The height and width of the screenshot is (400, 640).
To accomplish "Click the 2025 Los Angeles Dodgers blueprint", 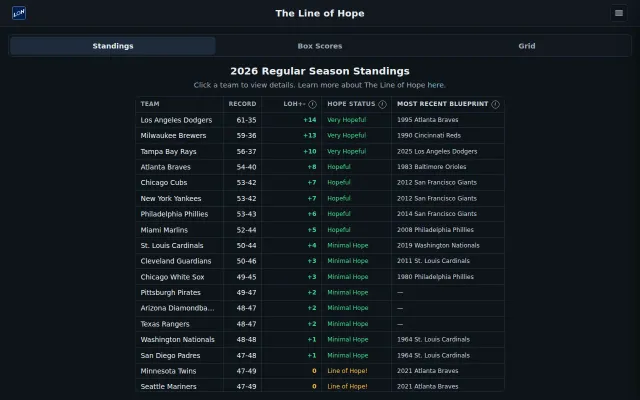I will [437, 151].
